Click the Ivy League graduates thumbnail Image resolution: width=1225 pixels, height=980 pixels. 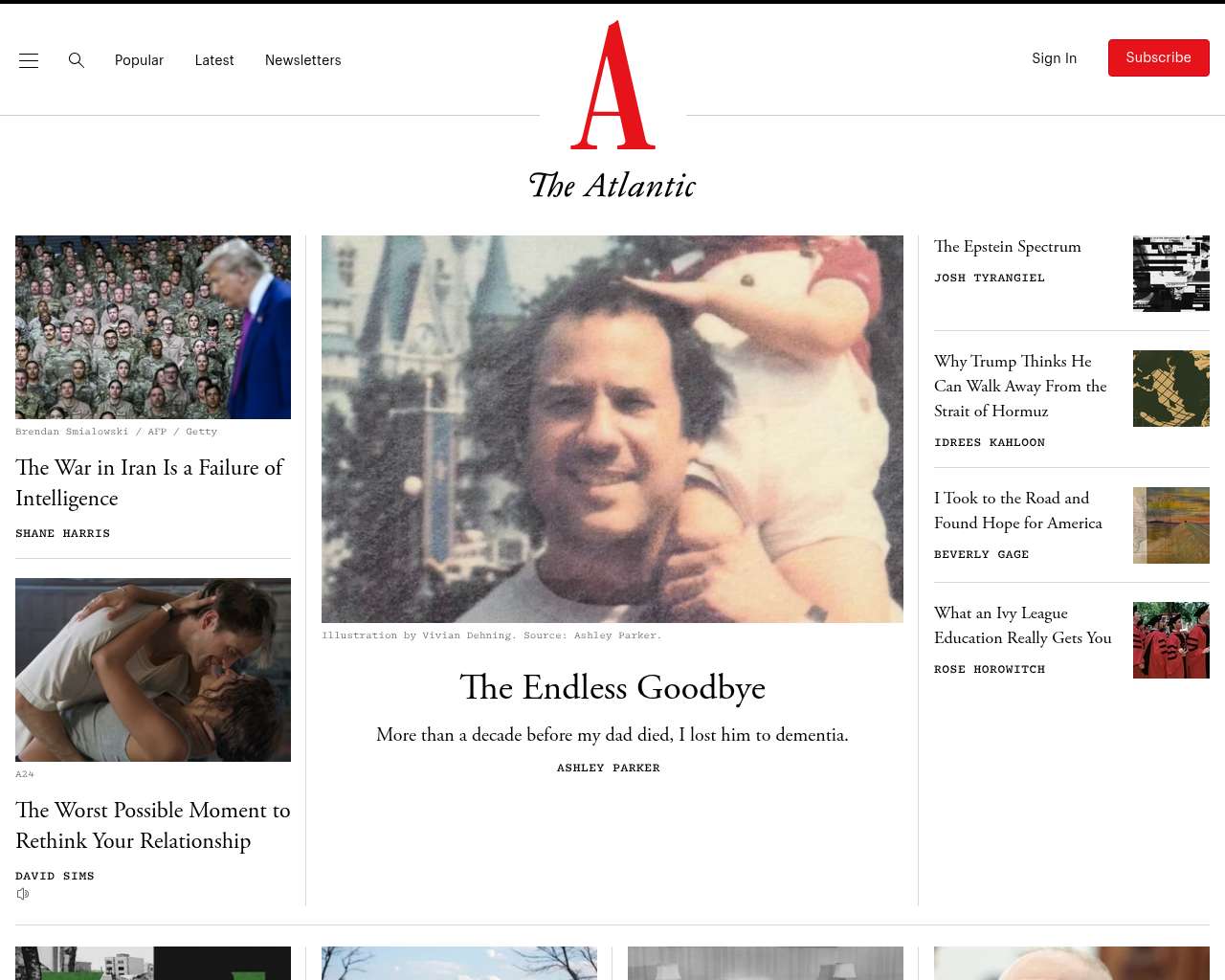1171,640
